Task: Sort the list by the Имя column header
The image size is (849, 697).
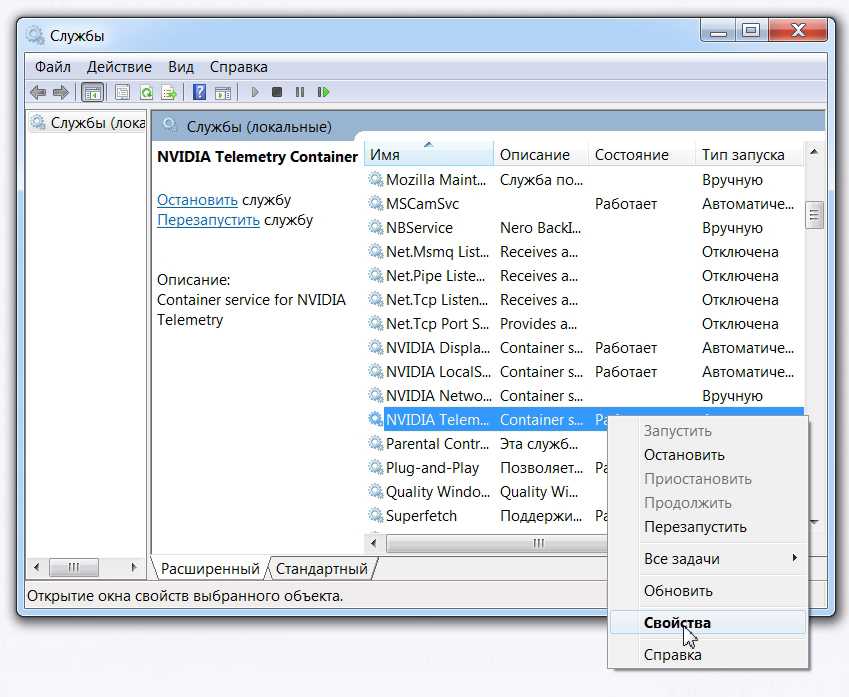Action: click(x=427, y=155)
